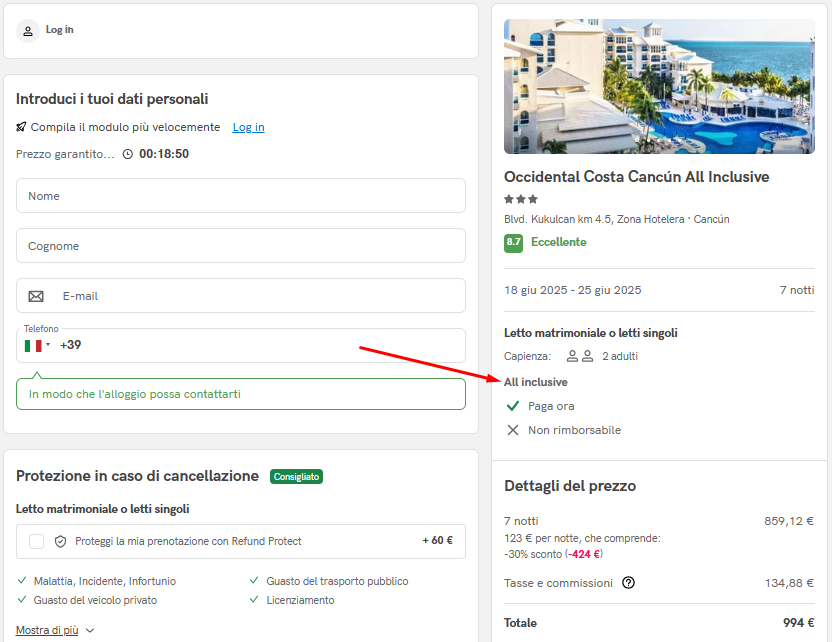The width and height of the screenshot is (832, 642).
Task: Click the -424 € discount amount
Action: 584,554
